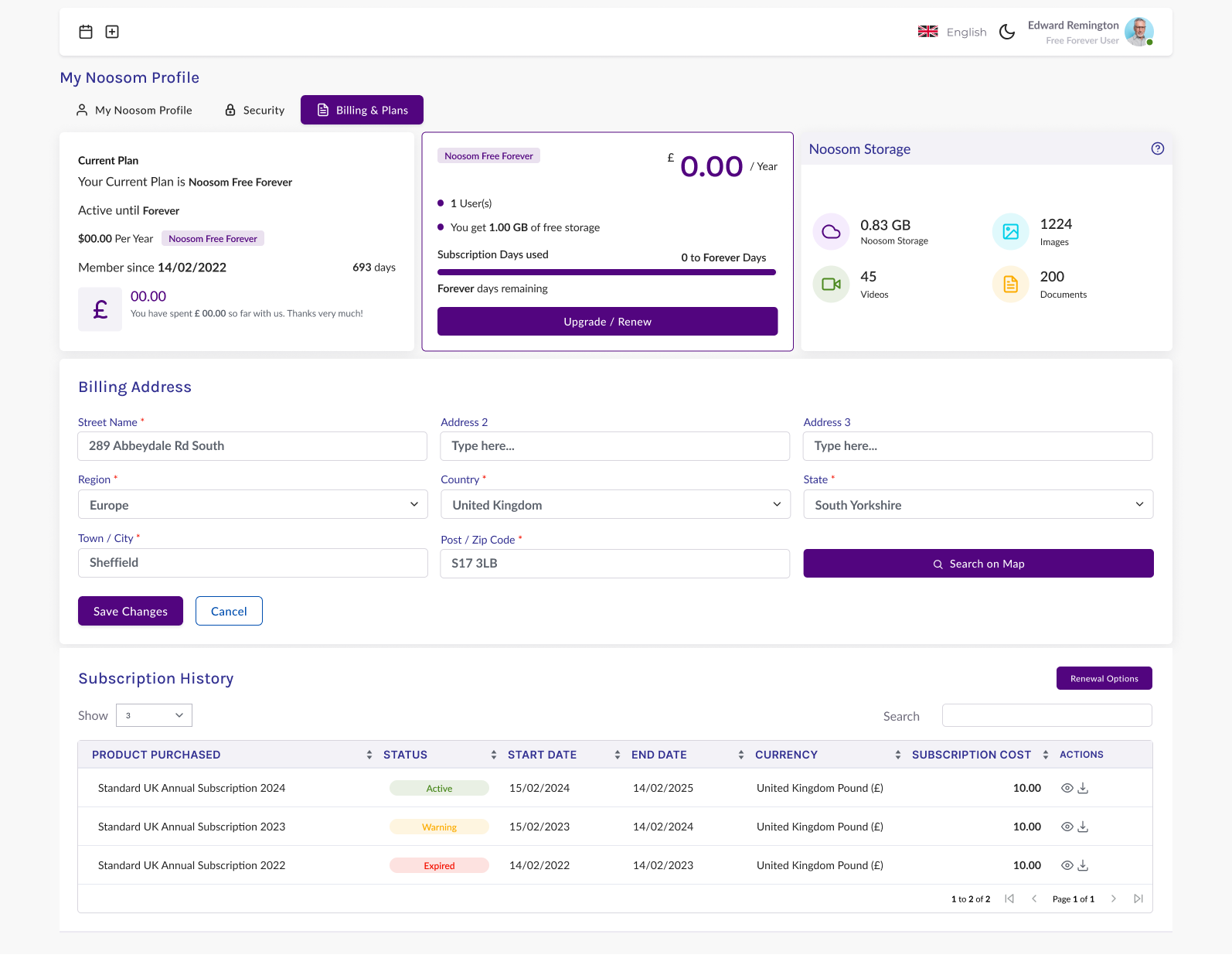Switch to the My Noosom Profile tab
The image size is (1232, 965).
tap(134, 111)
